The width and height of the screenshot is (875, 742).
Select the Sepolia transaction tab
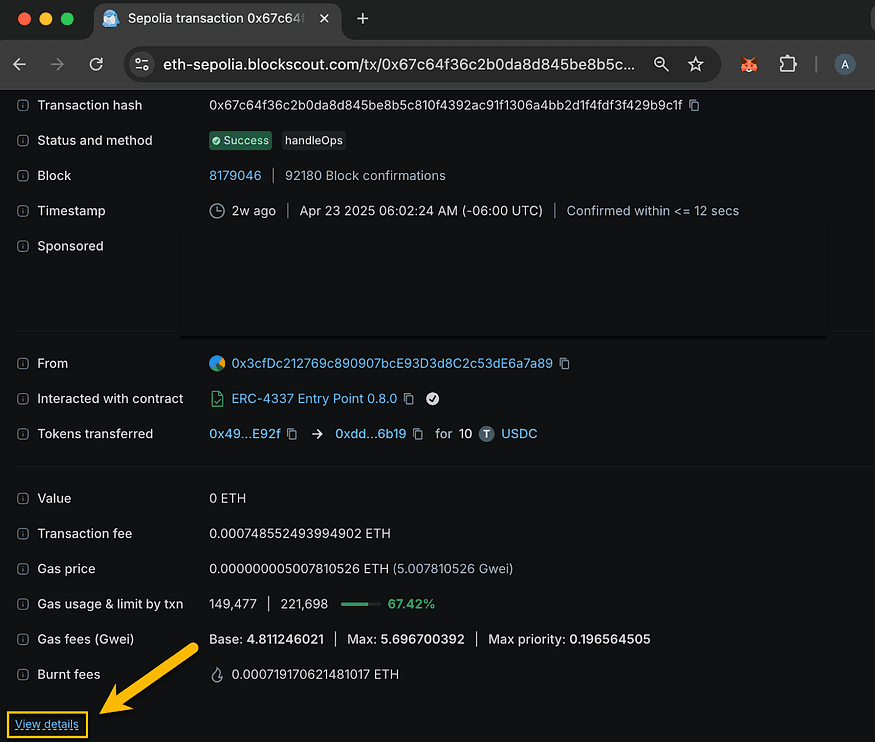[x=217, y=19]
